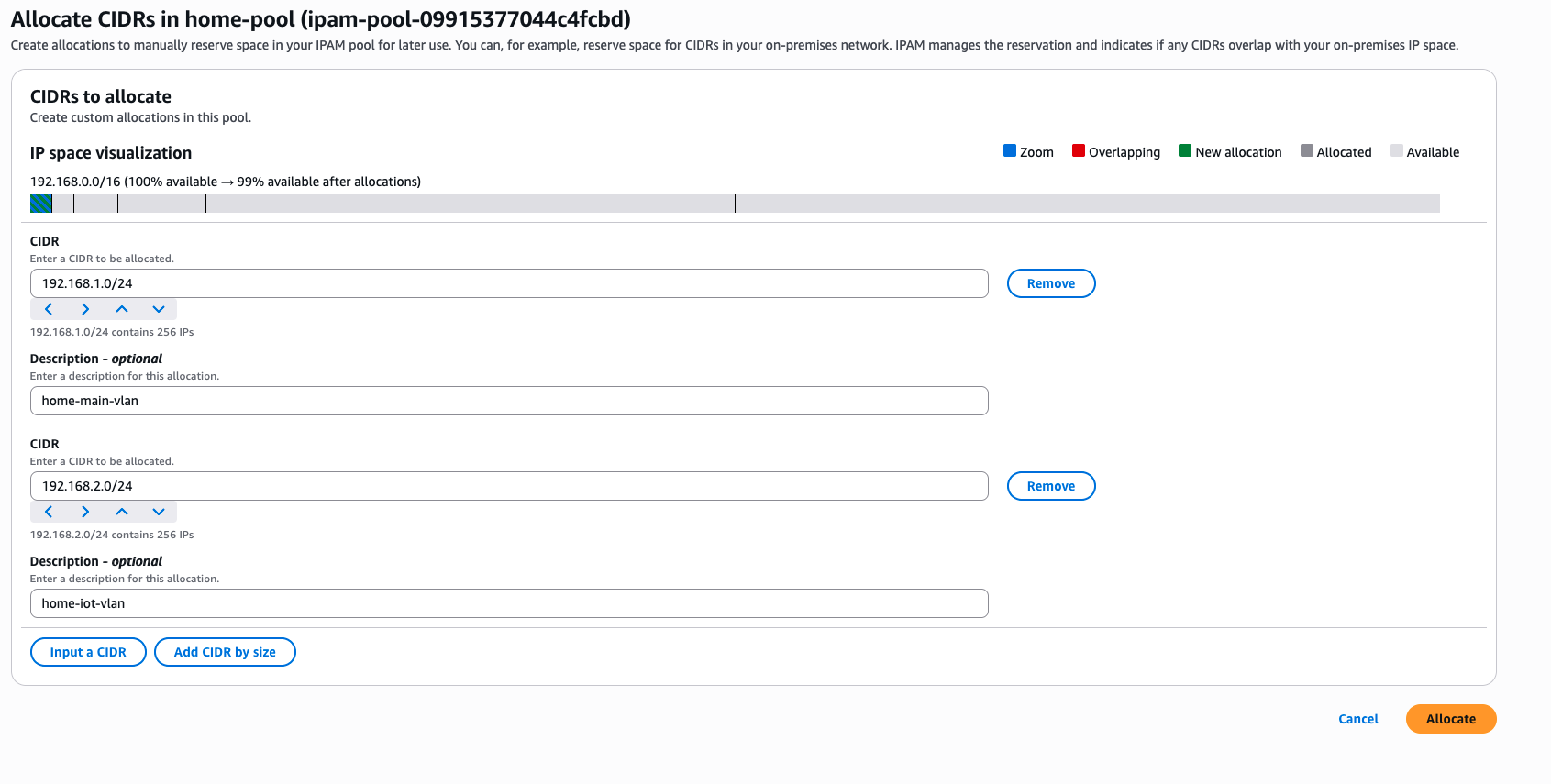The width and height of the screenshot is (1551, 784).
Task: Click left arrow under 192.168.2.0/24 CIDR
Action: 49,512
